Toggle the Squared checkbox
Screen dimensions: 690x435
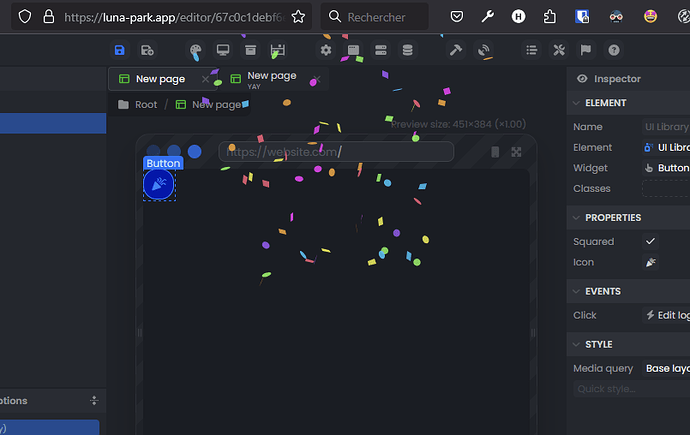coord(651,241)
